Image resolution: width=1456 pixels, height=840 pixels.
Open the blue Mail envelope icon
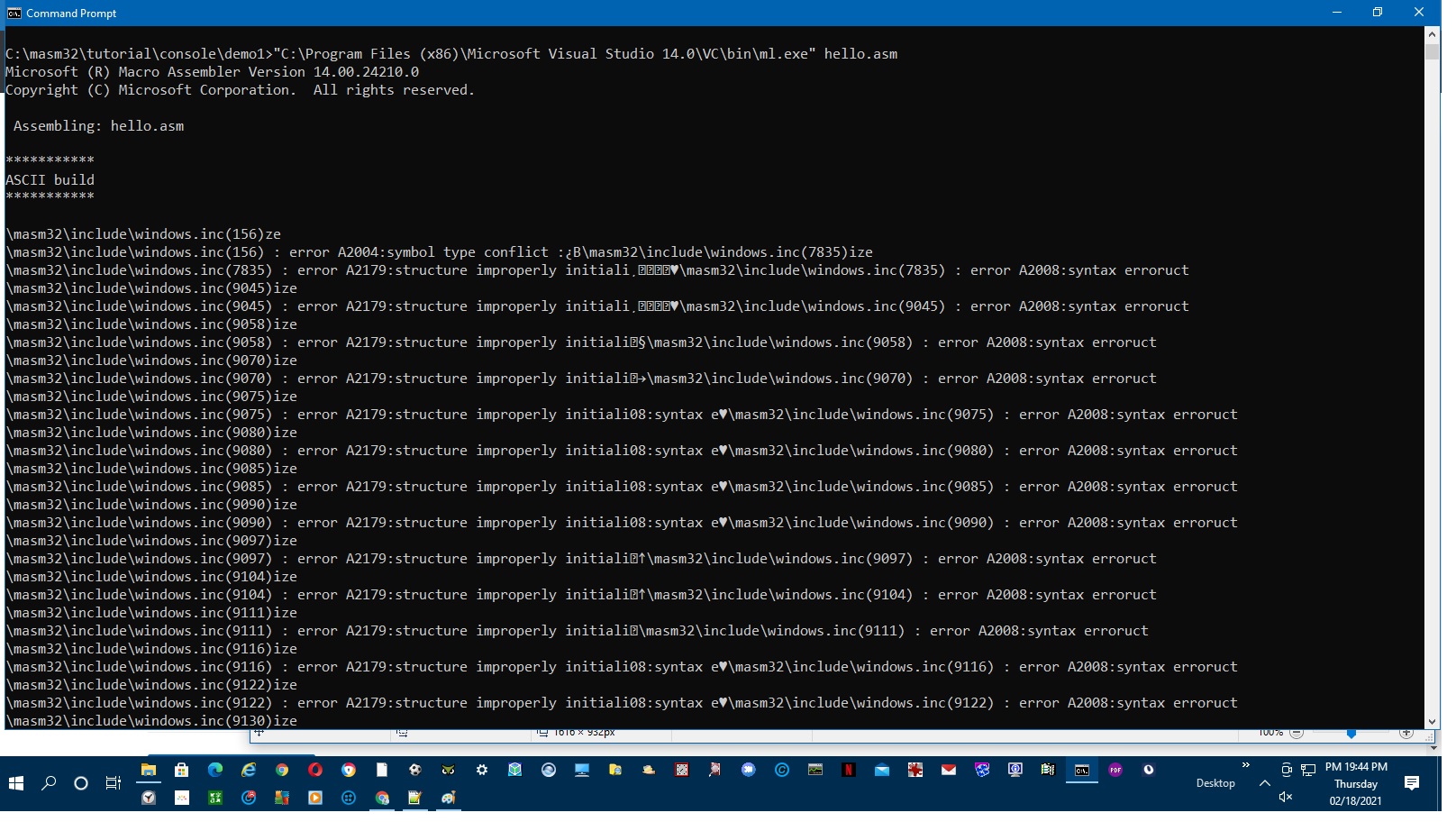[x=882, y=770]
